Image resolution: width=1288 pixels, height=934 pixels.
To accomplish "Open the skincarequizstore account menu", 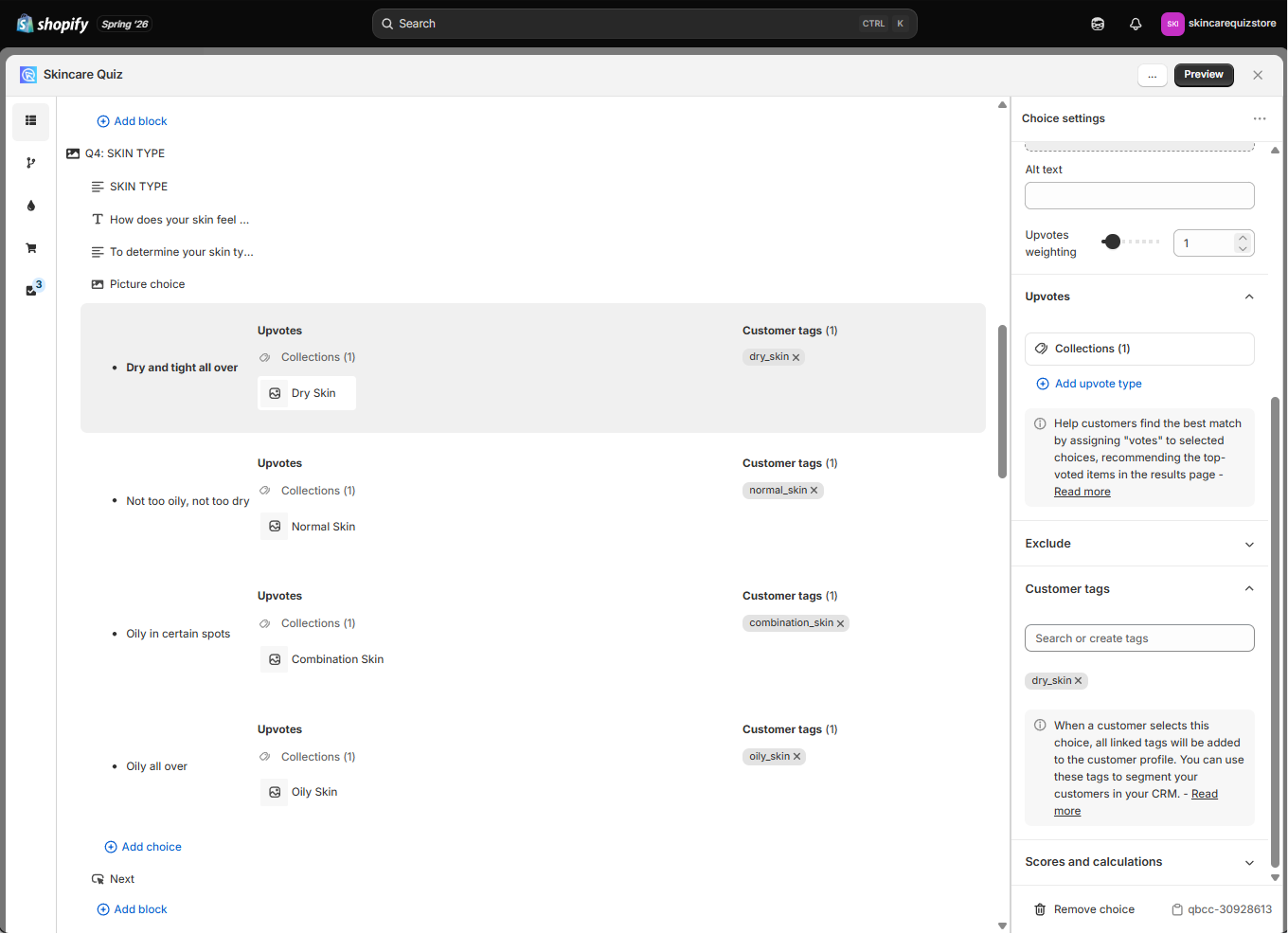I will (x=1219, y=24).
